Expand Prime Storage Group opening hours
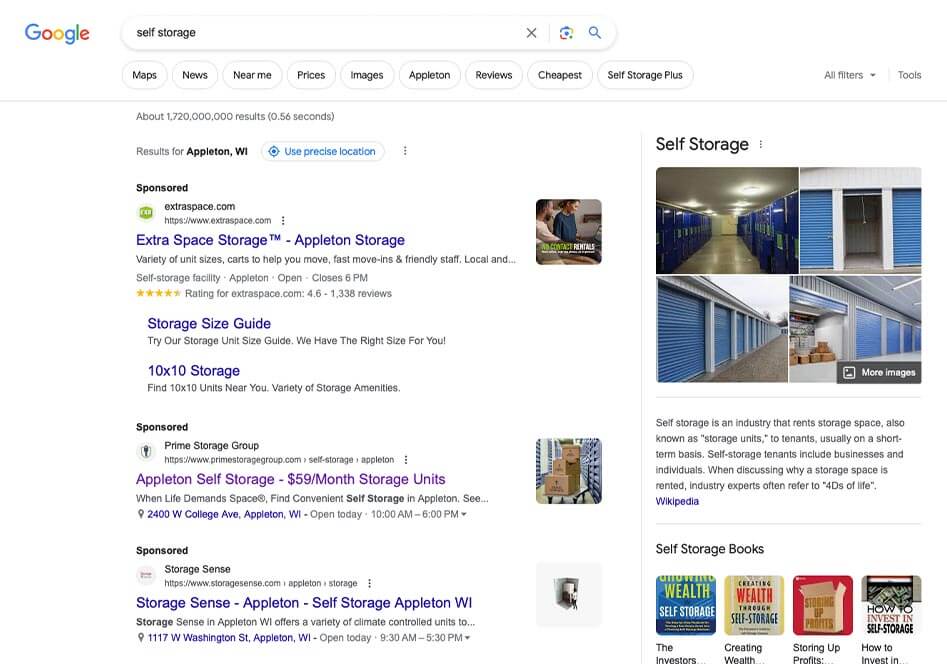The width and height of the screenshot is (947, 664). (464, 515)
